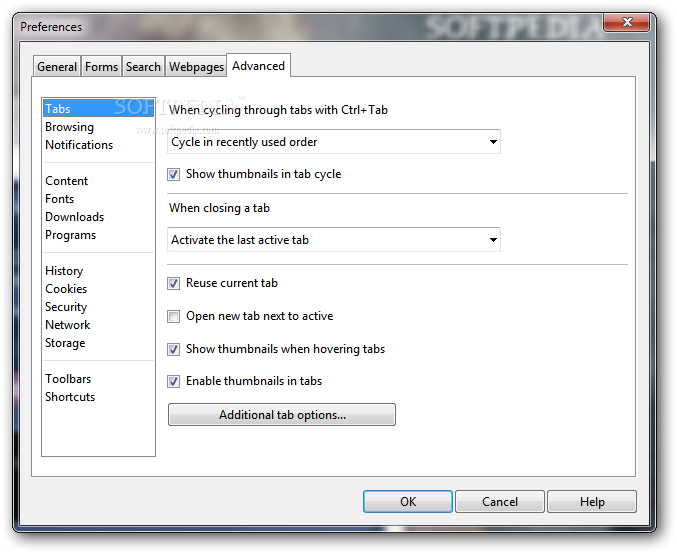The width and height of the screenshot is (677, 553).
Task: Click the Advanced tab
Action: tap(258, 66)
